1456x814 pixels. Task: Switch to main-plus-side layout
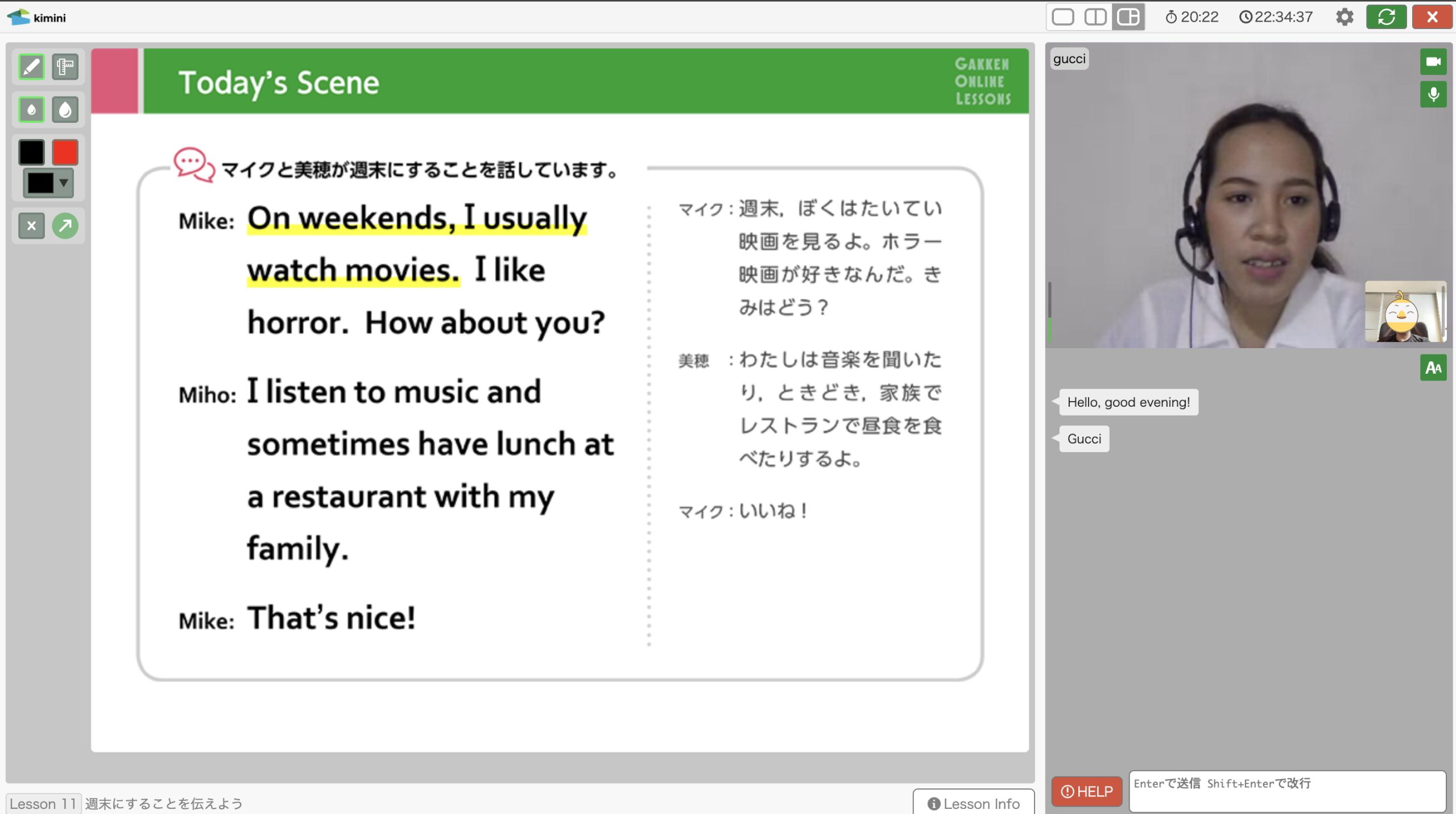click(1128, 17)
